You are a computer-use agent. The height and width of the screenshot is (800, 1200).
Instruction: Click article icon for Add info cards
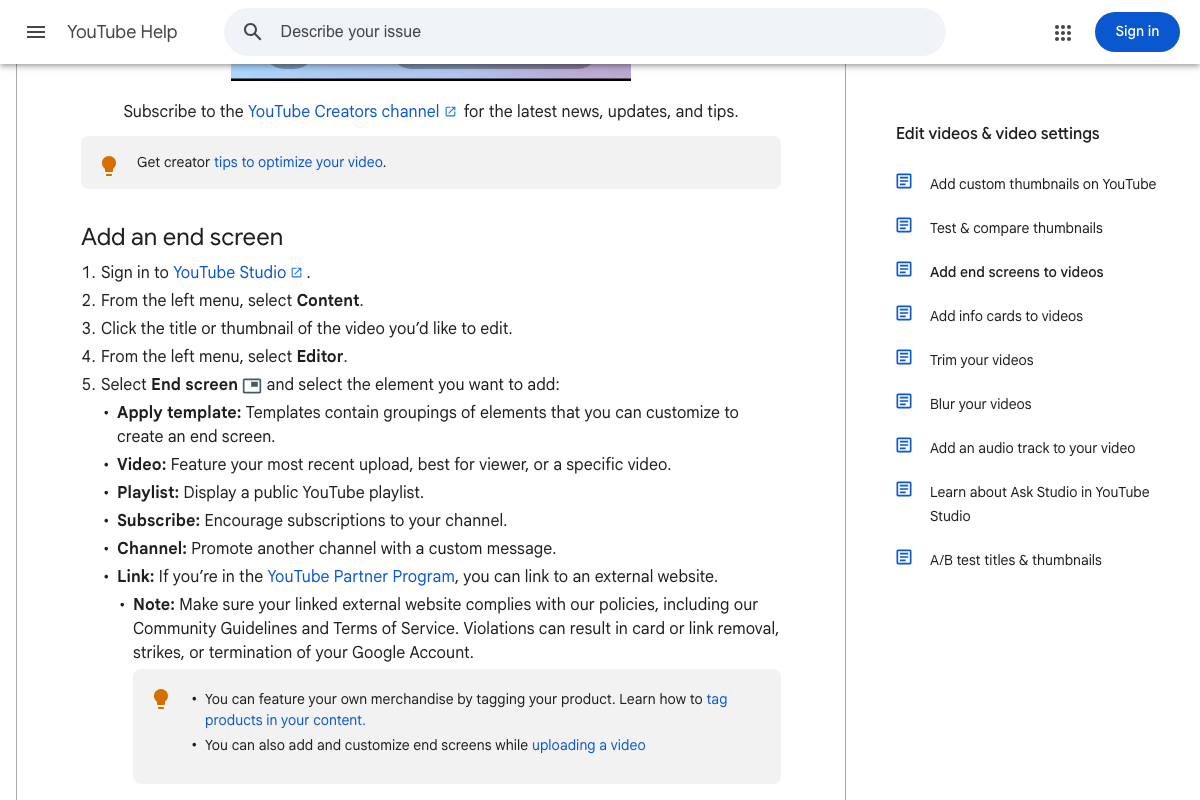click(904, 314)
